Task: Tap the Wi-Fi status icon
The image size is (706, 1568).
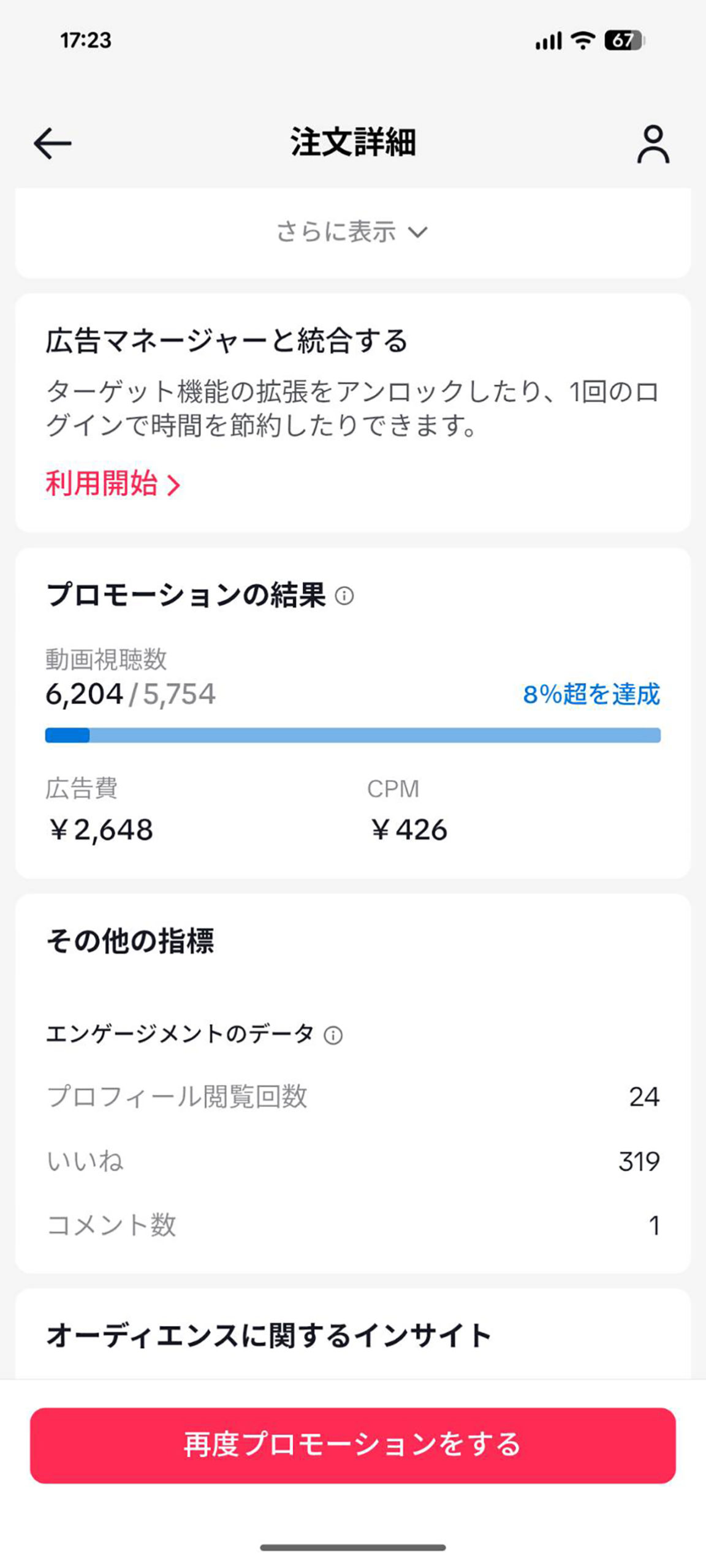Action: point(582,40)
